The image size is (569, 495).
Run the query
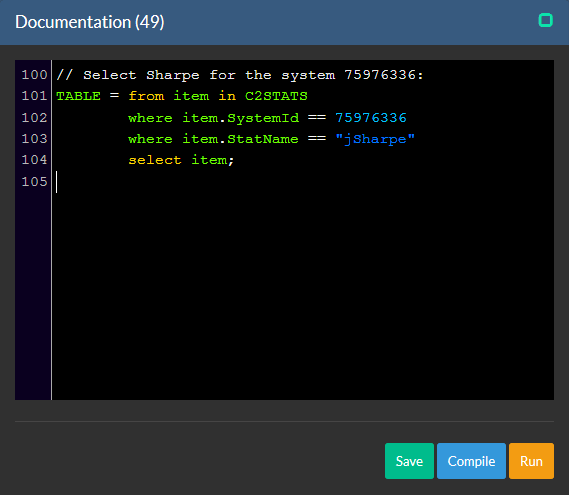pos(531,461)
